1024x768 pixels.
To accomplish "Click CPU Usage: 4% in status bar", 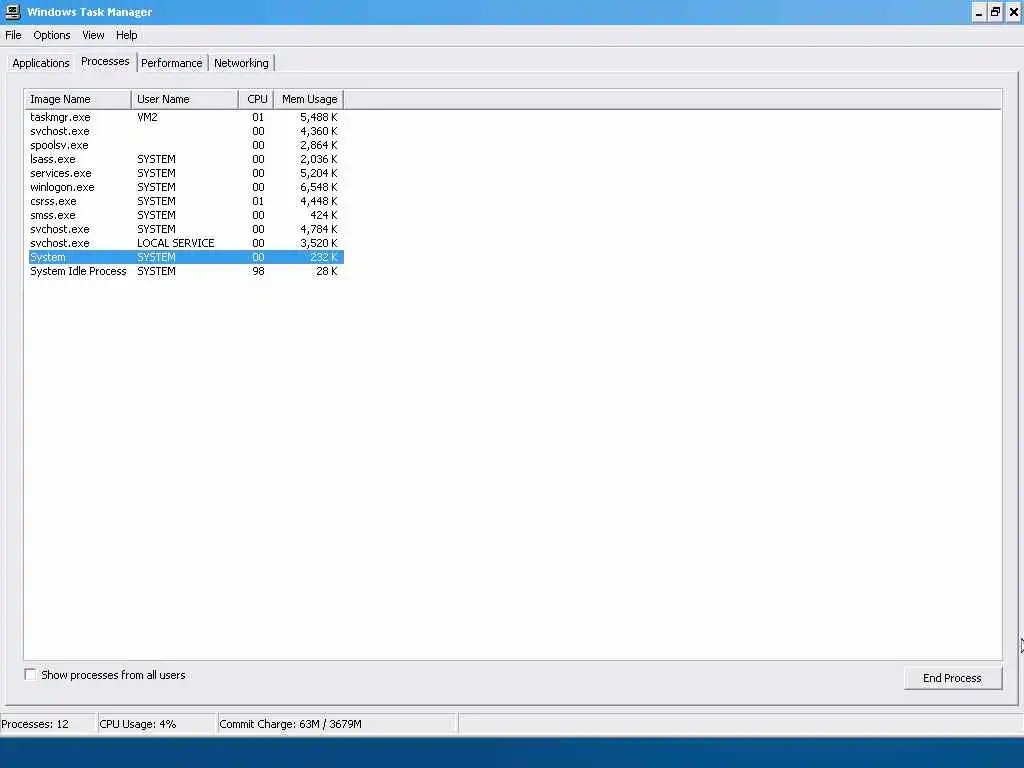I will pyautogui.click(x=138, y=724).
